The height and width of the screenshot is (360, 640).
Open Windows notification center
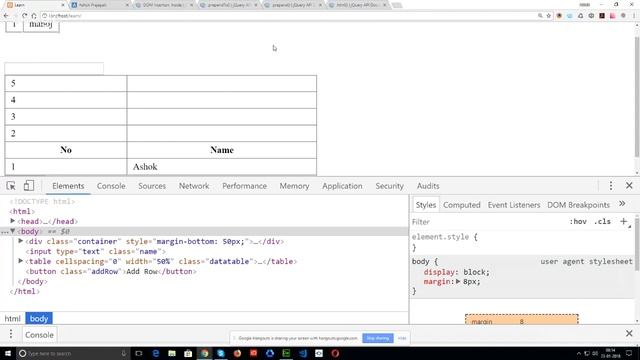pos(629,353)
